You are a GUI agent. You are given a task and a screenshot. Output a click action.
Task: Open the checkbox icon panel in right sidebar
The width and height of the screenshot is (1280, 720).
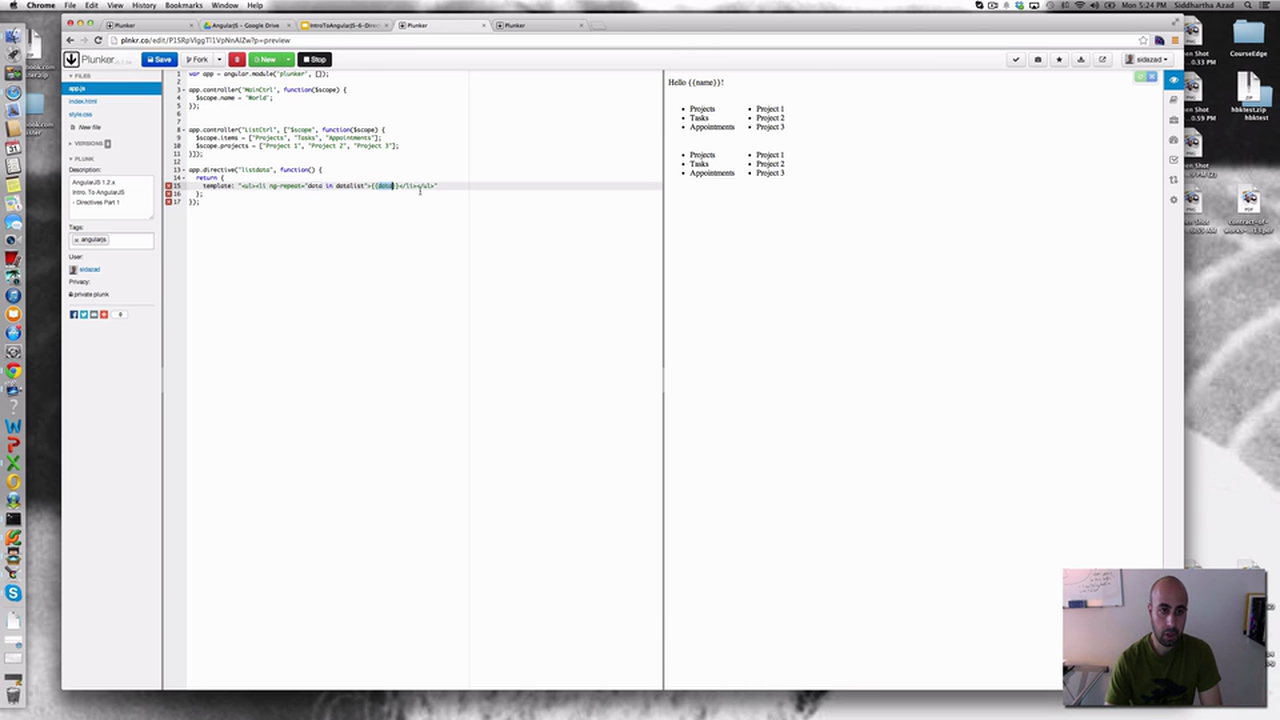point(1174,159)
